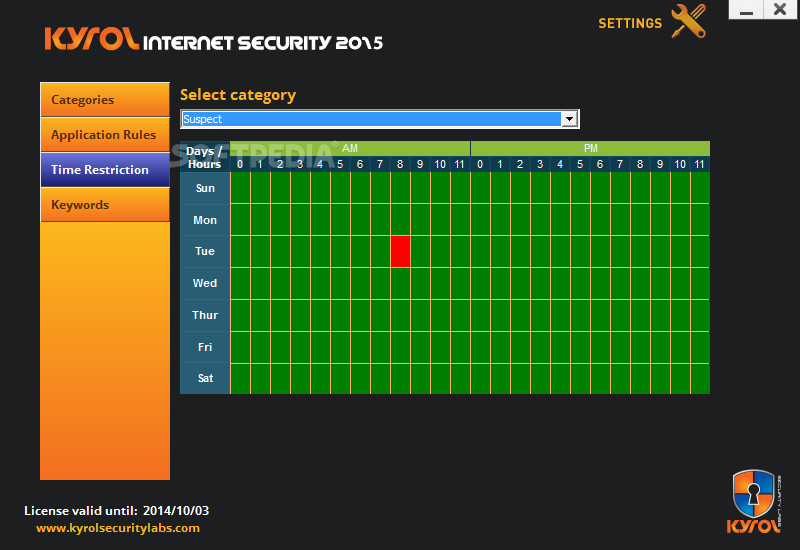Click the PM header bar
The height and width of the screenshot is (550, 800).
click(x=590, y=148)
